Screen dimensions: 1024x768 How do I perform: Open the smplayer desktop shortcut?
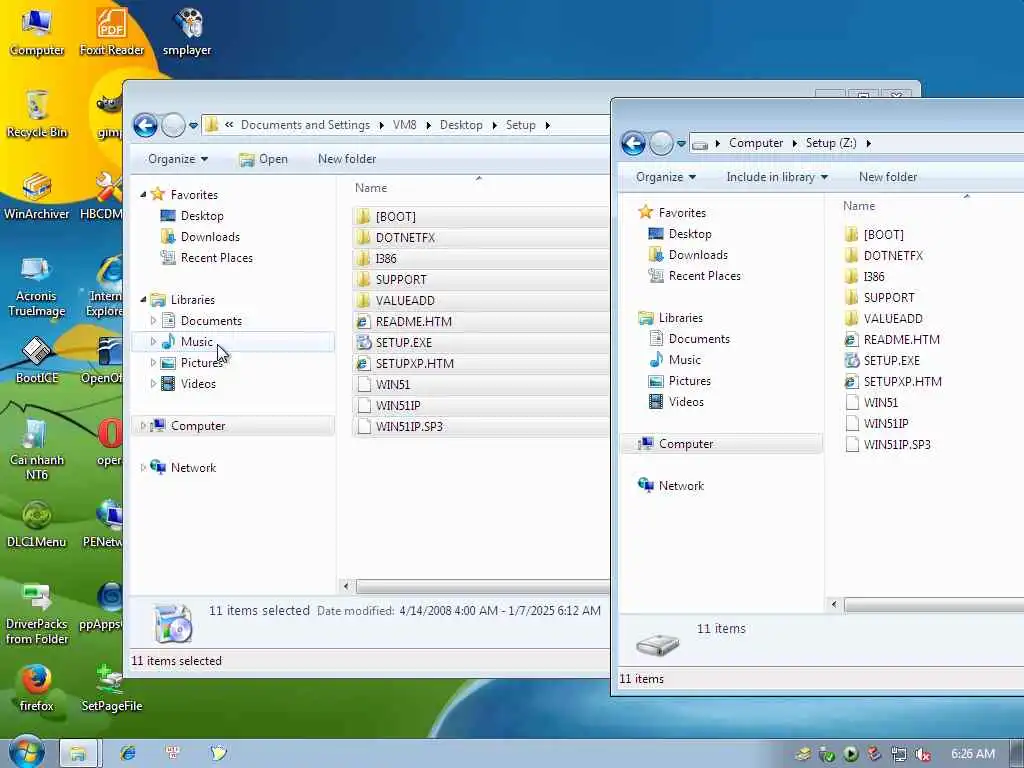tap(187, 31)
